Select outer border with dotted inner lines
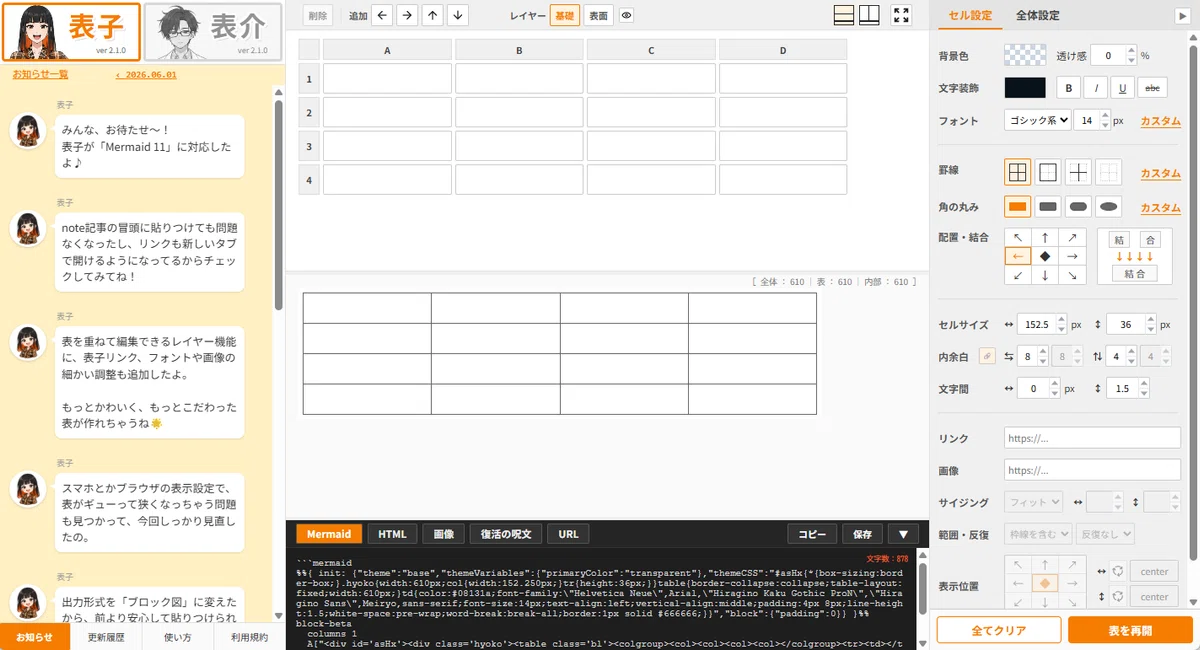The height and width of the screenshot is (650, 1200). click(1048, 172)
